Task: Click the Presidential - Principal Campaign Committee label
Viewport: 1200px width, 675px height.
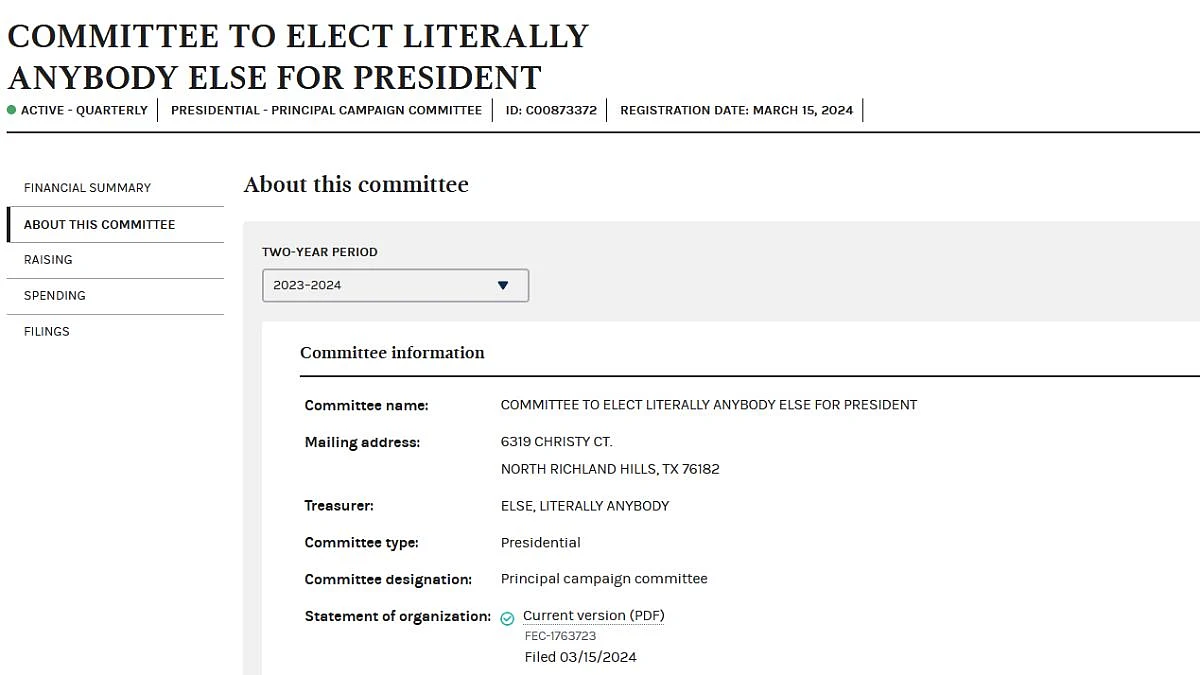Action: click(326, 110)
